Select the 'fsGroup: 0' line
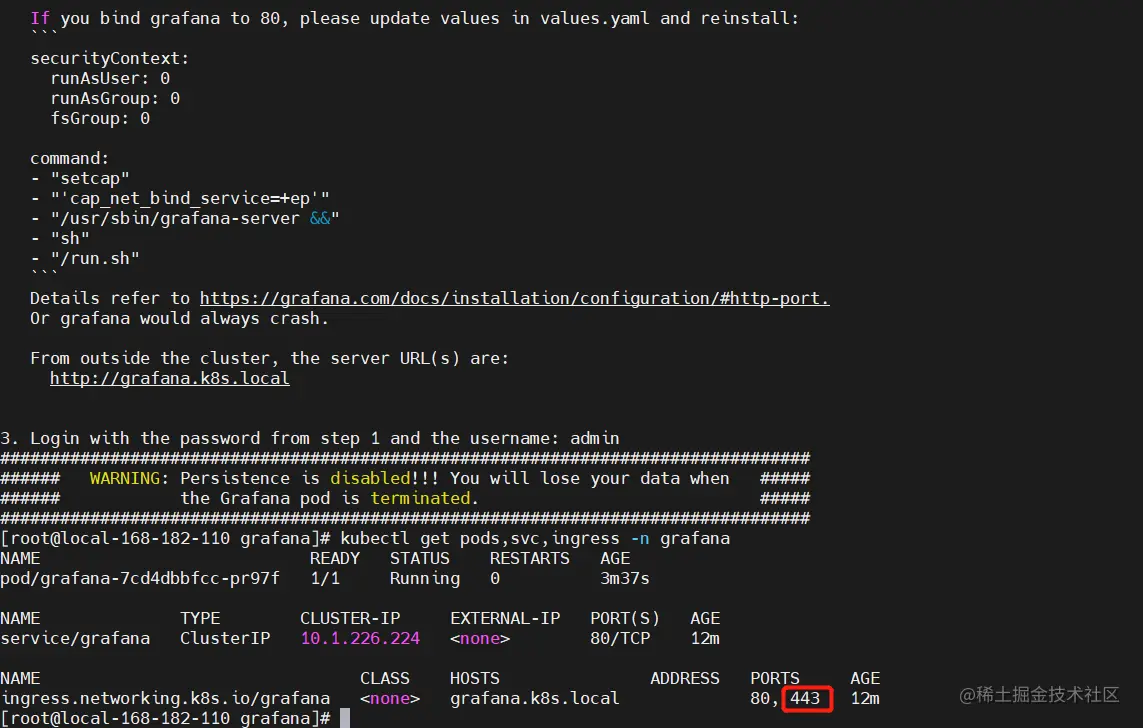 click(x=100, y=118)
